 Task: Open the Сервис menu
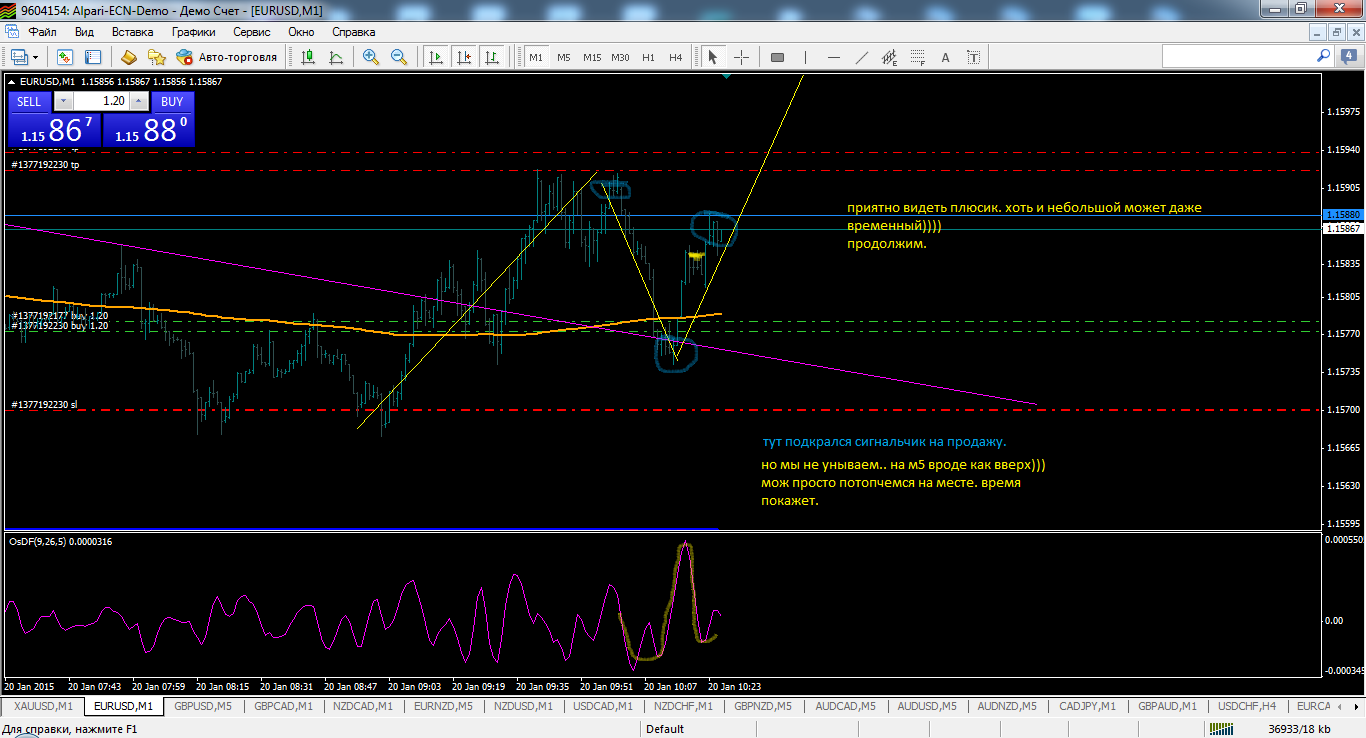pos(251,31)
